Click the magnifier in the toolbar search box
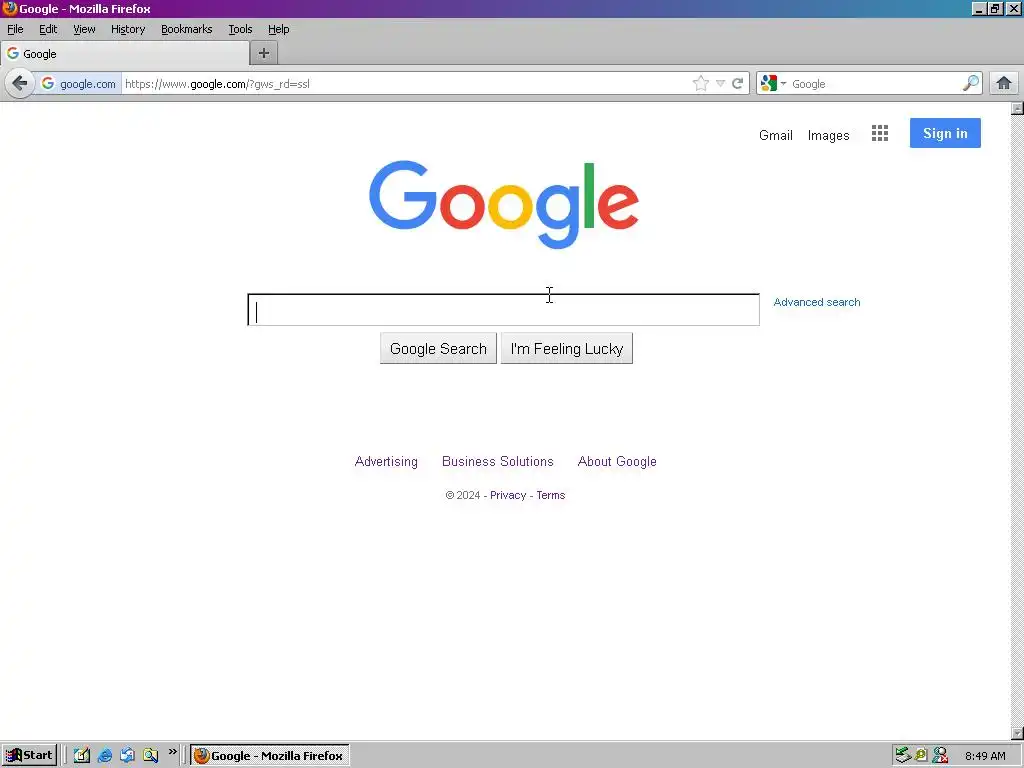This screenshot has width=1024, height=768. tap(971, 83)
